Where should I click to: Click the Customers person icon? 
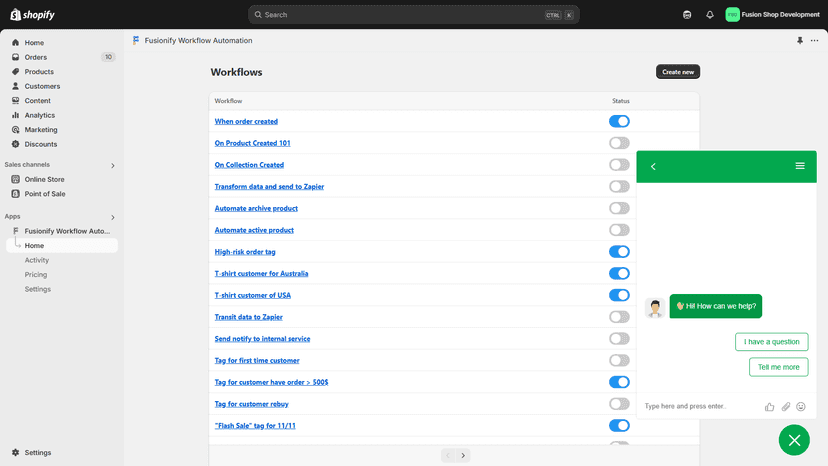click(15, 86)
